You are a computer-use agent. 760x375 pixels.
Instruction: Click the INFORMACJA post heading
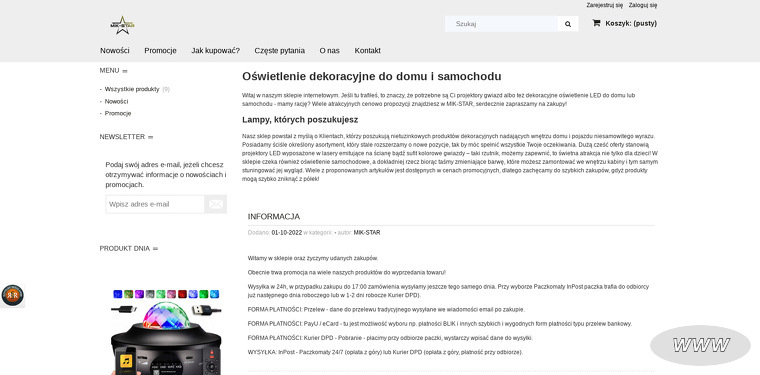274,217
